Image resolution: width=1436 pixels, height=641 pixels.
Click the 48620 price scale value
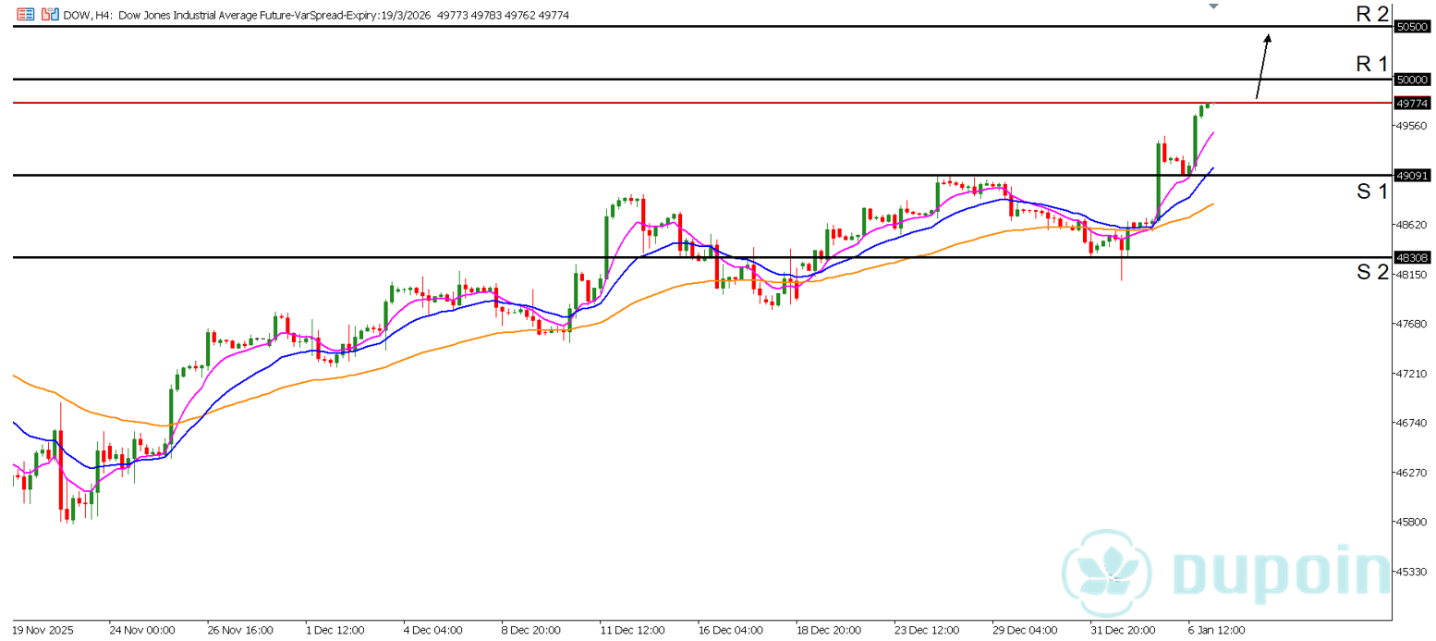point(1411,225)
